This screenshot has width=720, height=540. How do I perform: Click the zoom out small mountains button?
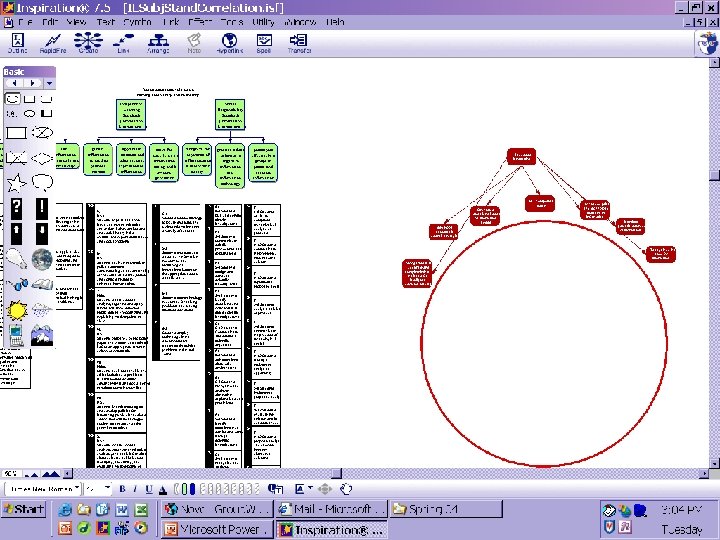tap(31, 473)
